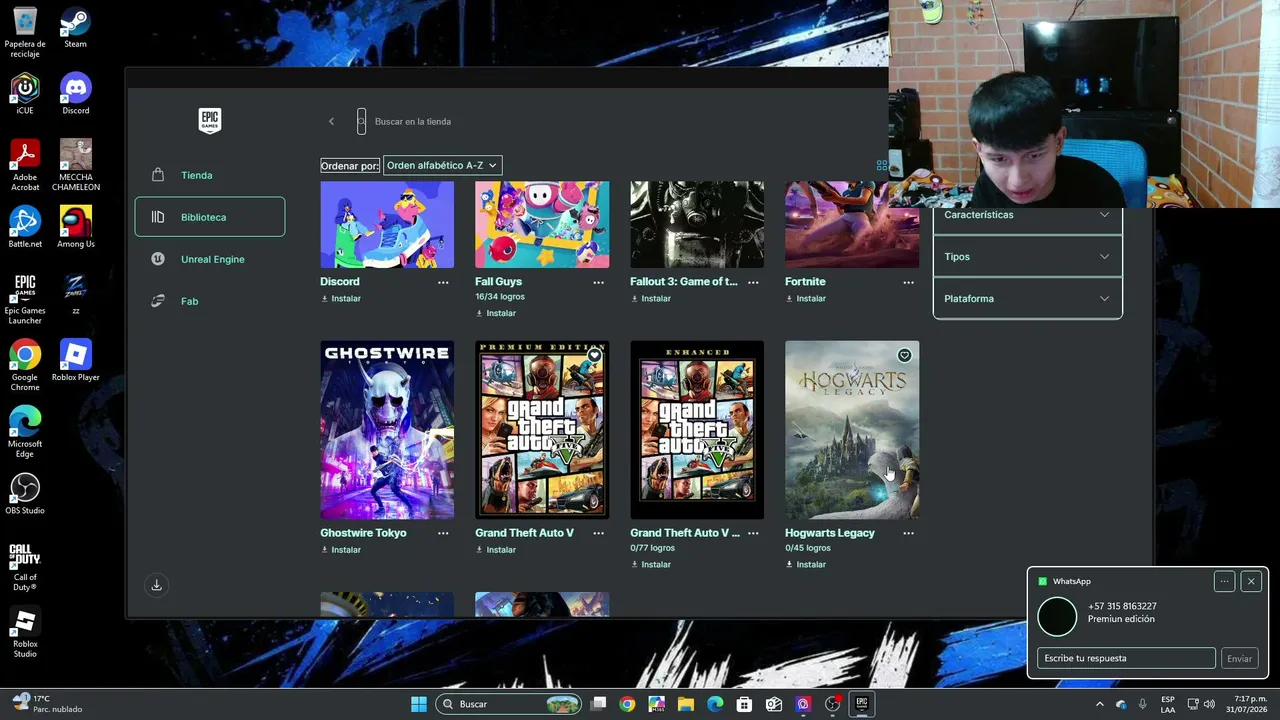Viewport: 1280px width, 720px height.
Task: Click the WhatsApp reply text field
Action: (x=1126, y=658)
